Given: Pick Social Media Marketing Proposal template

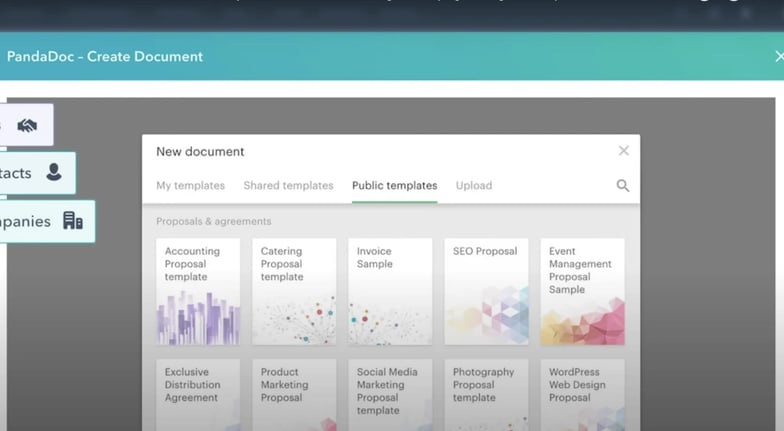Looking at the screenshot, I should coord(390,394).
